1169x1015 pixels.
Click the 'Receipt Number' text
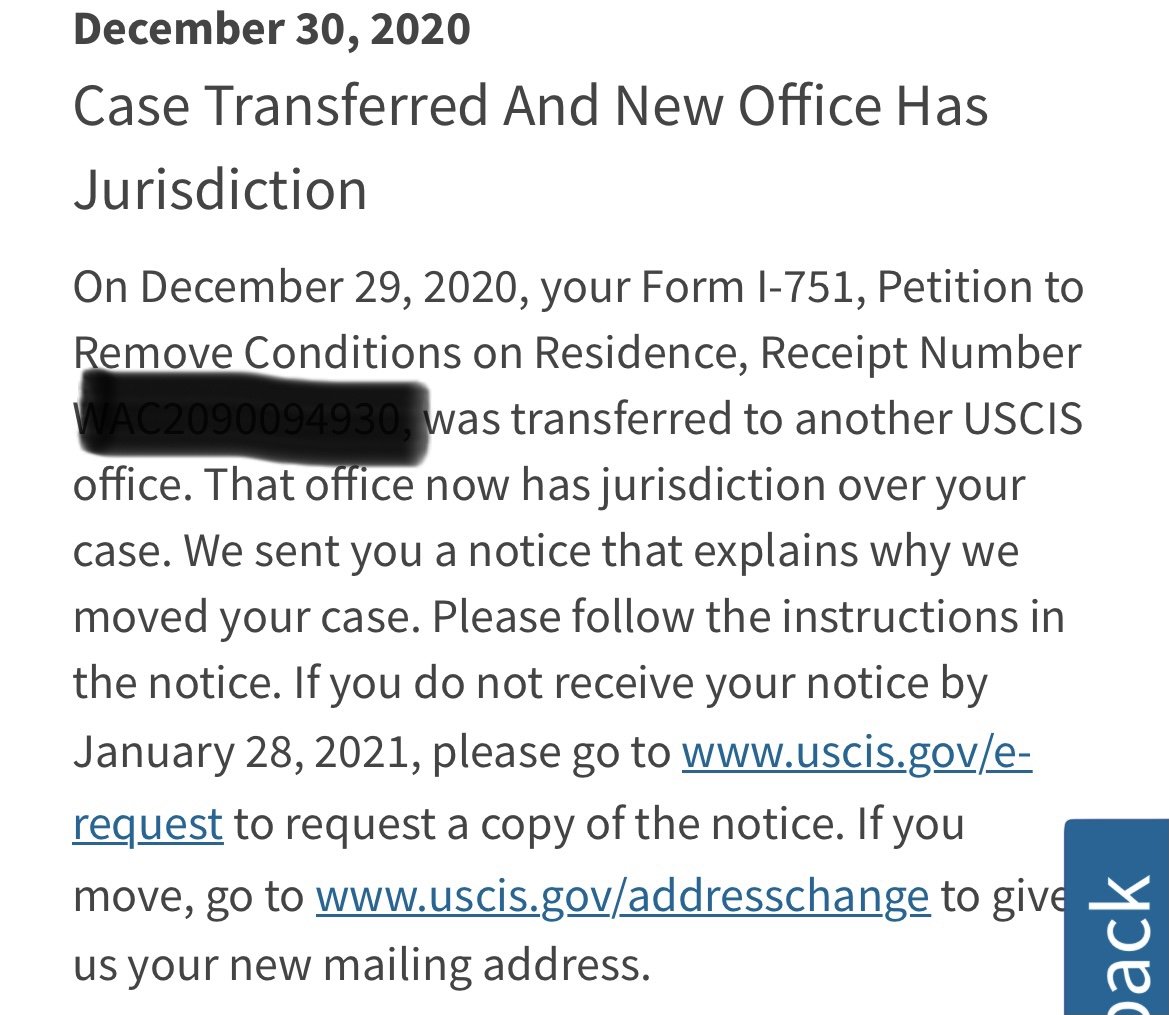point(920,352)
